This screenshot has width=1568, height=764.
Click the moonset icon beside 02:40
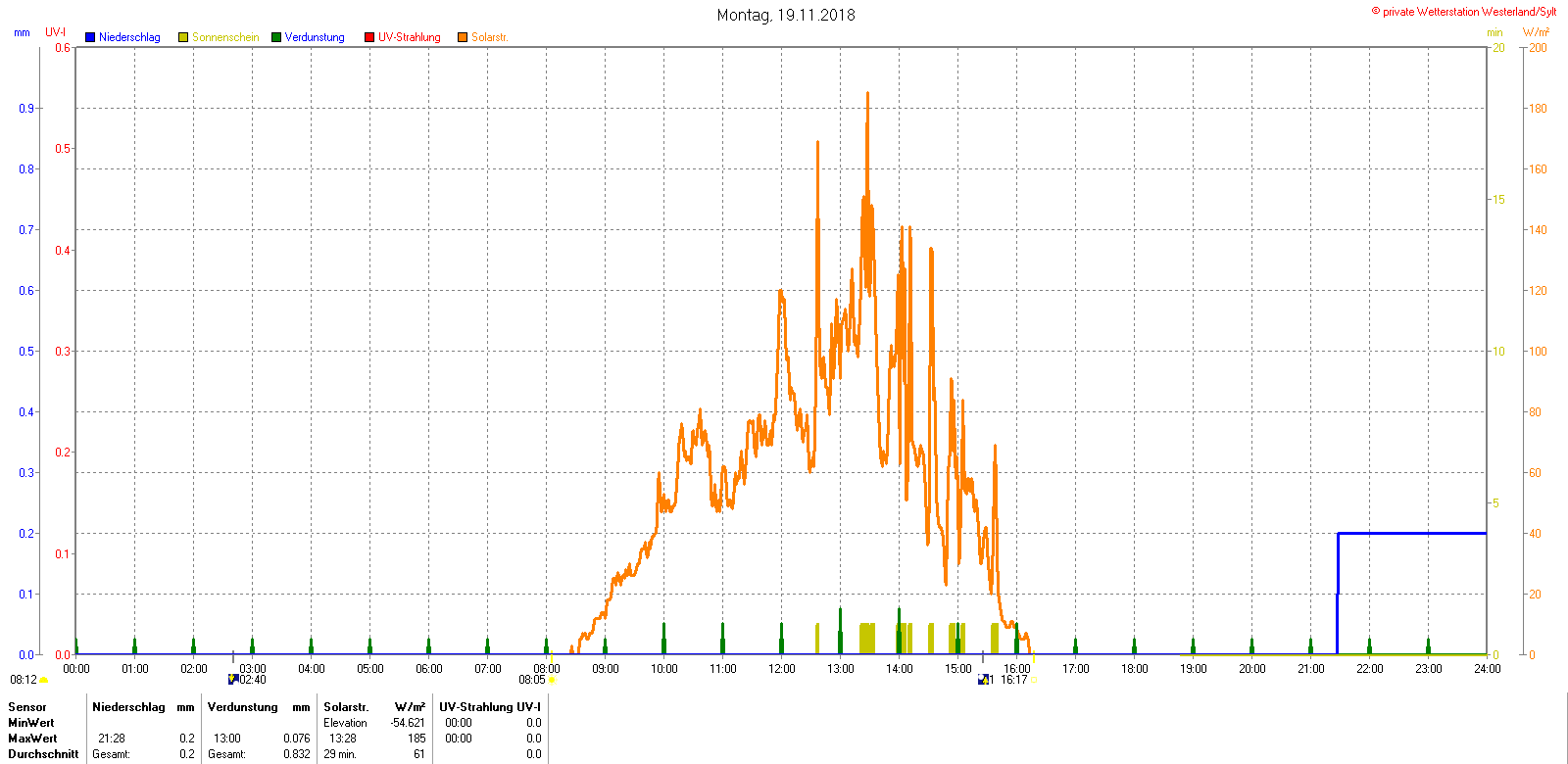pyautogui.click(x=233, y=679)
